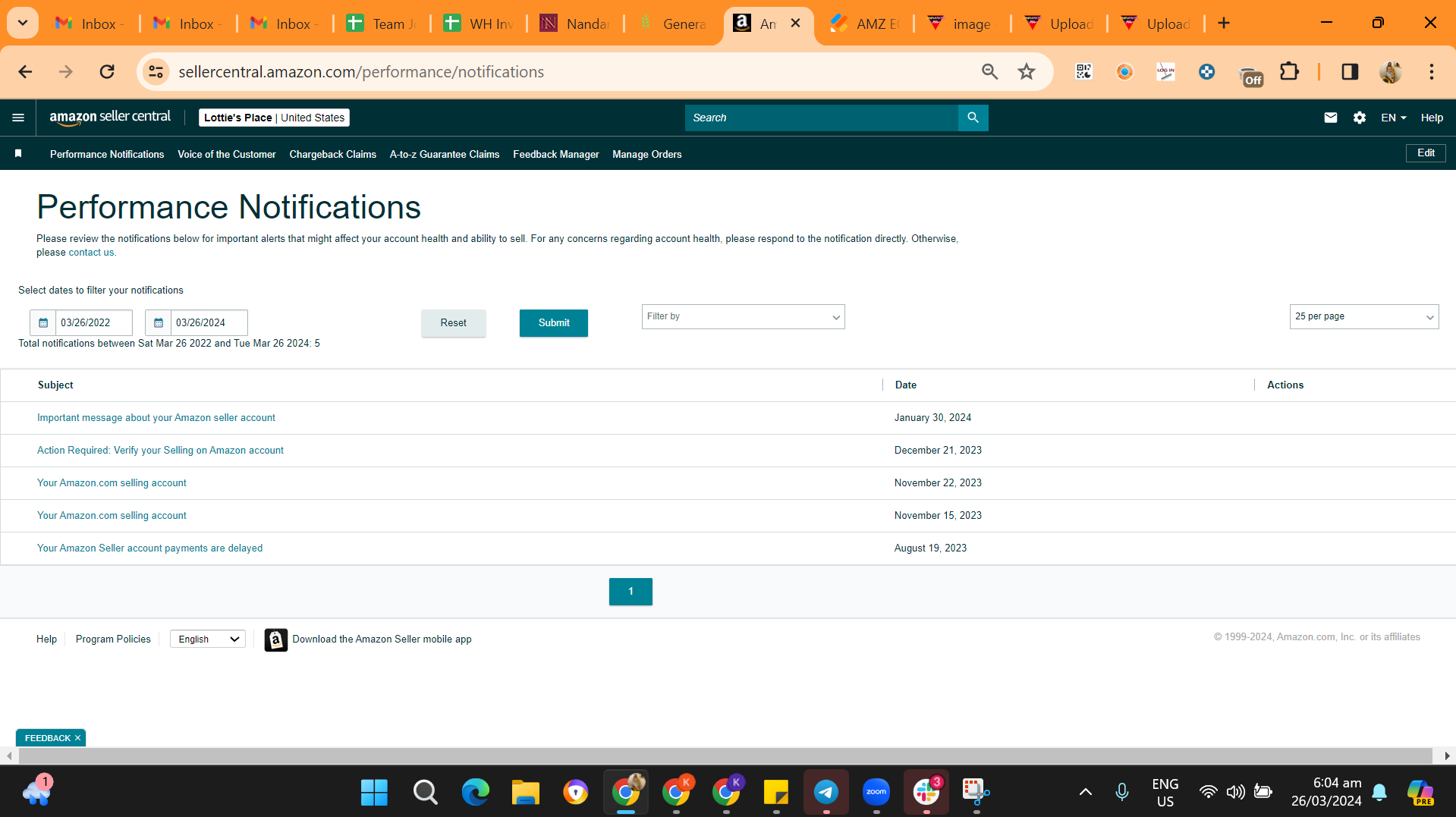Open the 25 per page dropdown
1456x817 pixels.
pos(1363,317)
